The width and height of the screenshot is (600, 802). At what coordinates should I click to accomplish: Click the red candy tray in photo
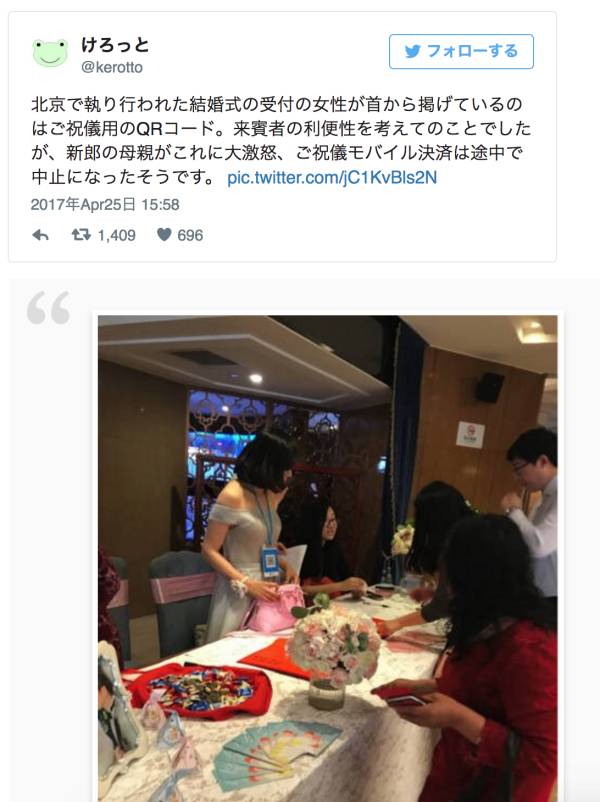tap(200, 691)
